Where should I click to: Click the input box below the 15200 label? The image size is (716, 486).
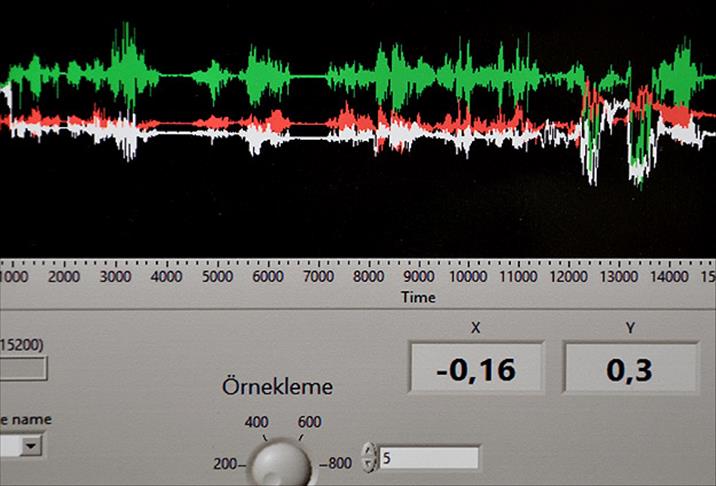click(x=22, y=370)
